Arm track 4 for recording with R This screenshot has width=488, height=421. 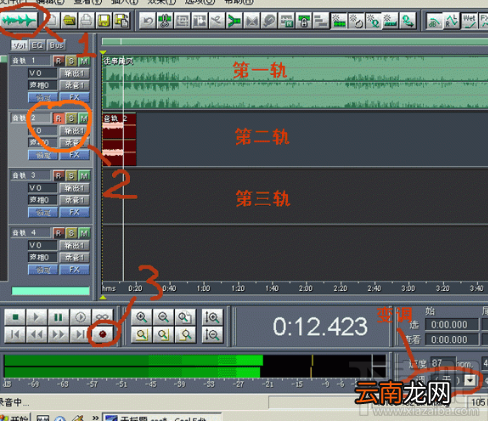pyautogui.click(x=59, y=233)
